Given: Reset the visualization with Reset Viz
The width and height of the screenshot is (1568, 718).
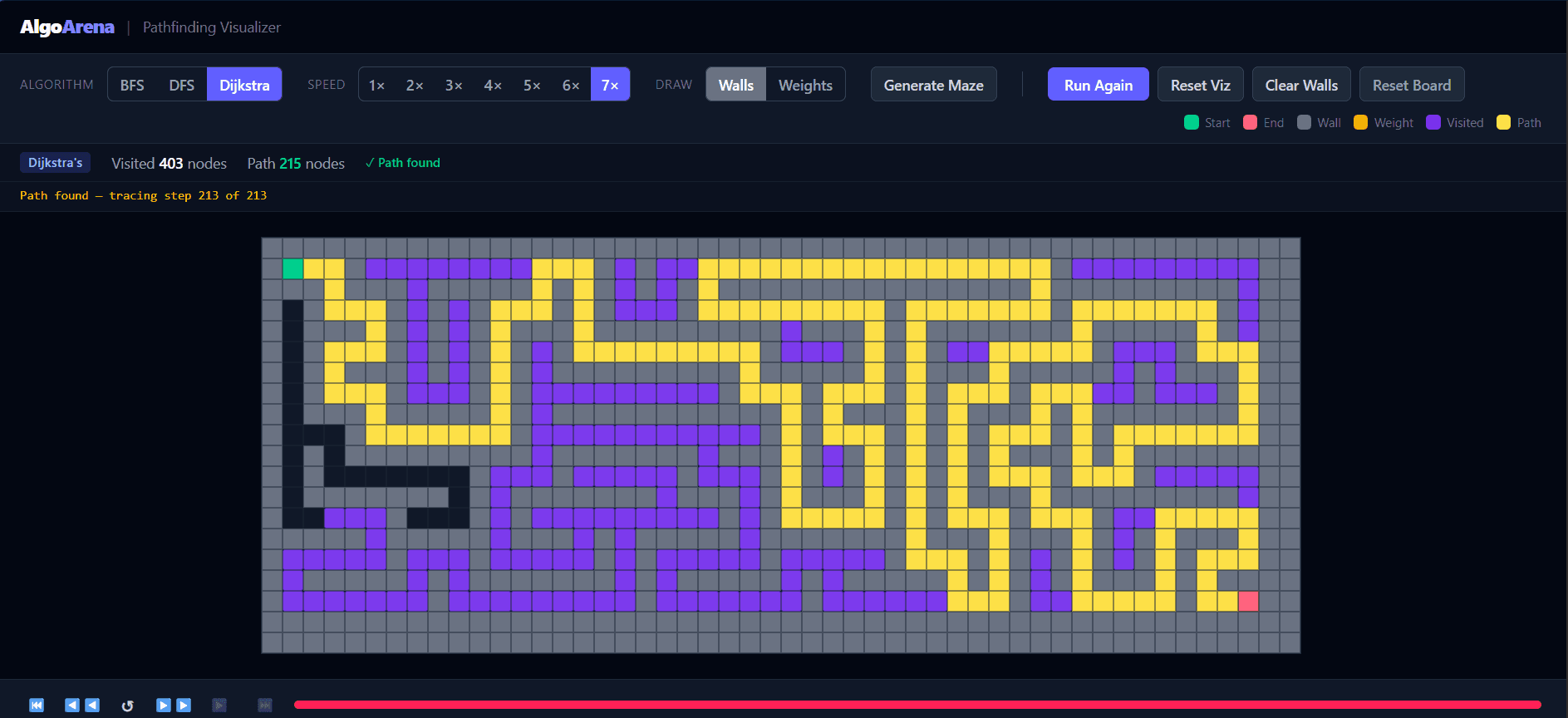Looking at the screenshot, I should pyautogui.click(x=1201, y=85).
